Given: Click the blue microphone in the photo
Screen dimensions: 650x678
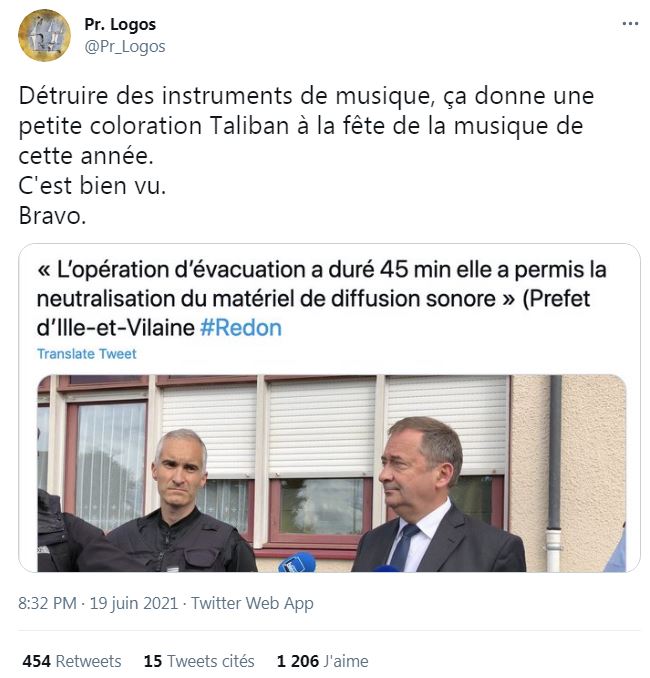Looking at the screenshot, I should point(297,562).
